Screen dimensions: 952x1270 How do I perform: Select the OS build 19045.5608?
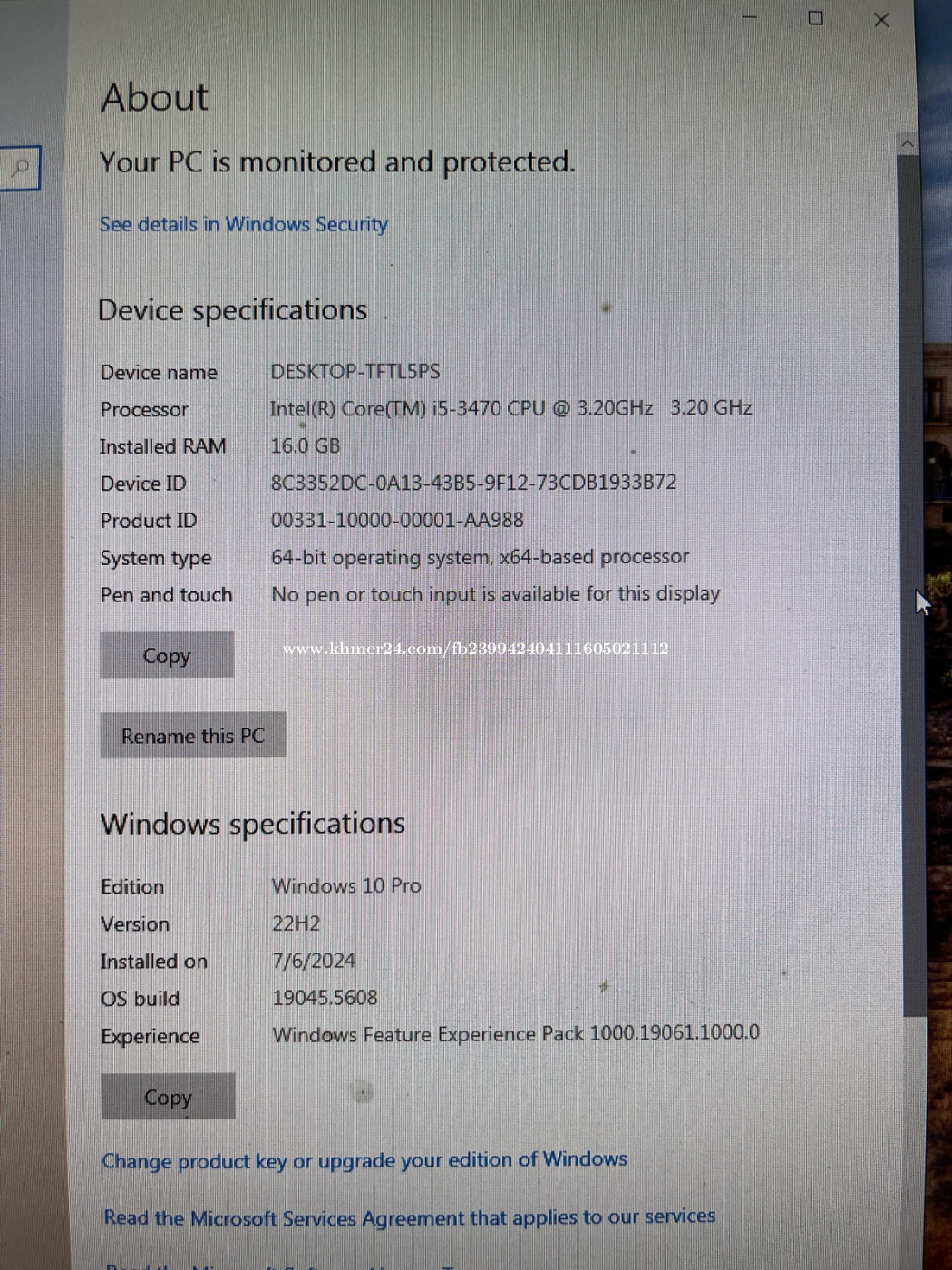click(x=325, y=998)
